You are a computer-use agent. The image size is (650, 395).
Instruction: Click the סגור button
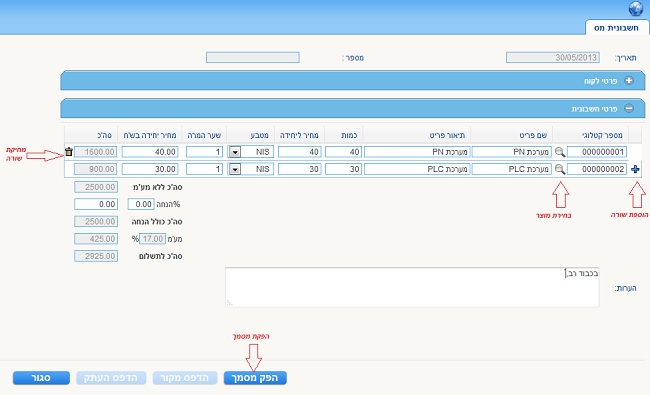point(41,378)
